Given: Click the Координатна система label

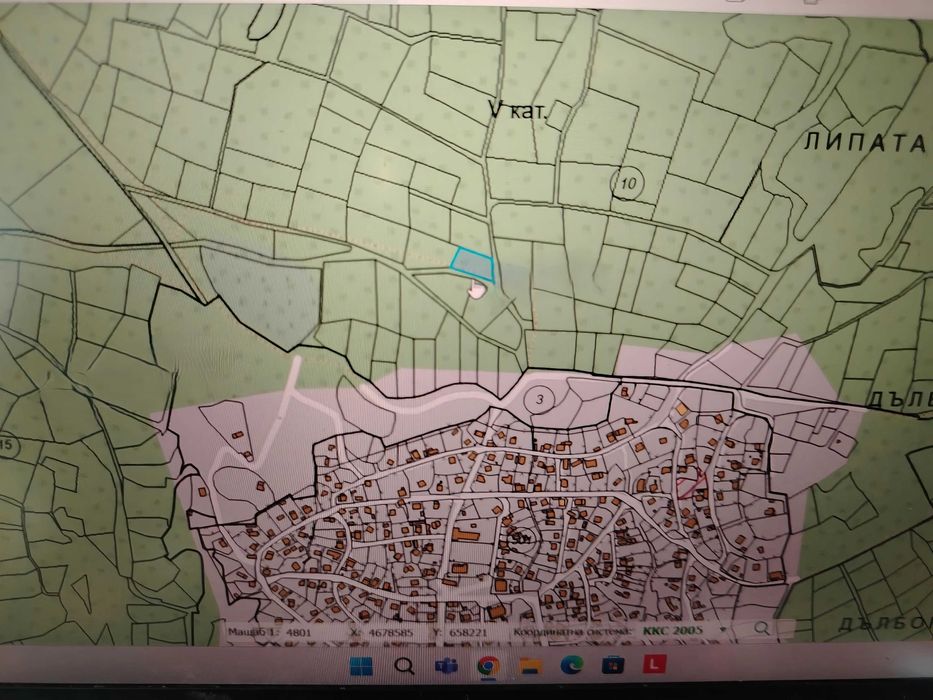Looking at the screenshot, I should pyautogui.click(x=573, y=631).
